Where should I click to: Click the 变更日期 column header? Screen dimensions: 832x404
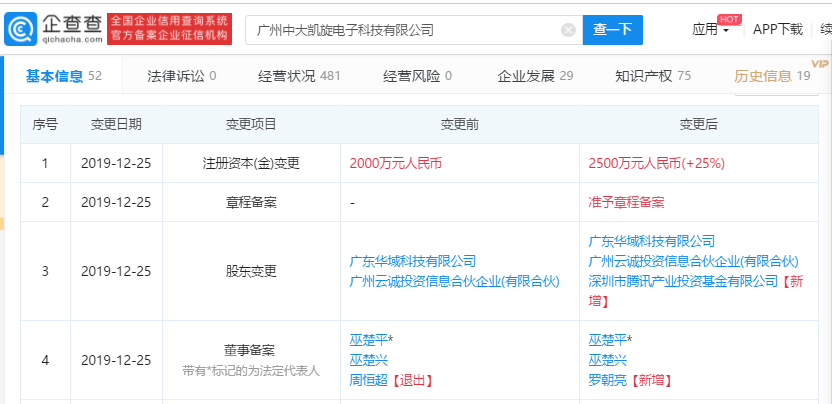click(116, 125)
